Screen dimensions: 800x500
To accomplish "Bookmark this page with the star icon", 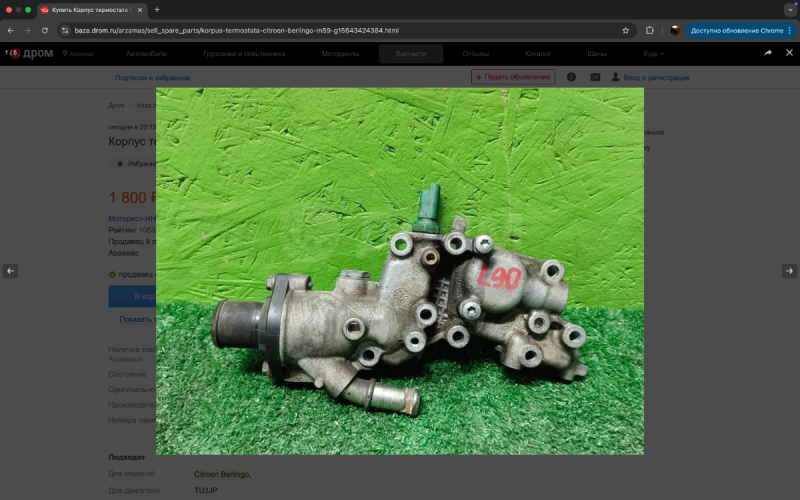I will click(x=626, y=30).
